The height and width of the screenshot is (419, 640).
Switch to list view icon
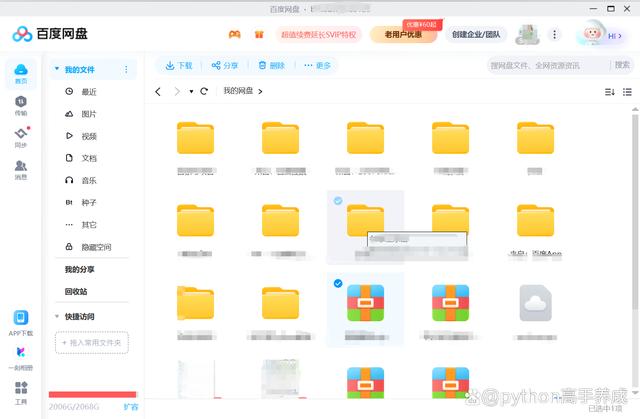tap(627, 92)
